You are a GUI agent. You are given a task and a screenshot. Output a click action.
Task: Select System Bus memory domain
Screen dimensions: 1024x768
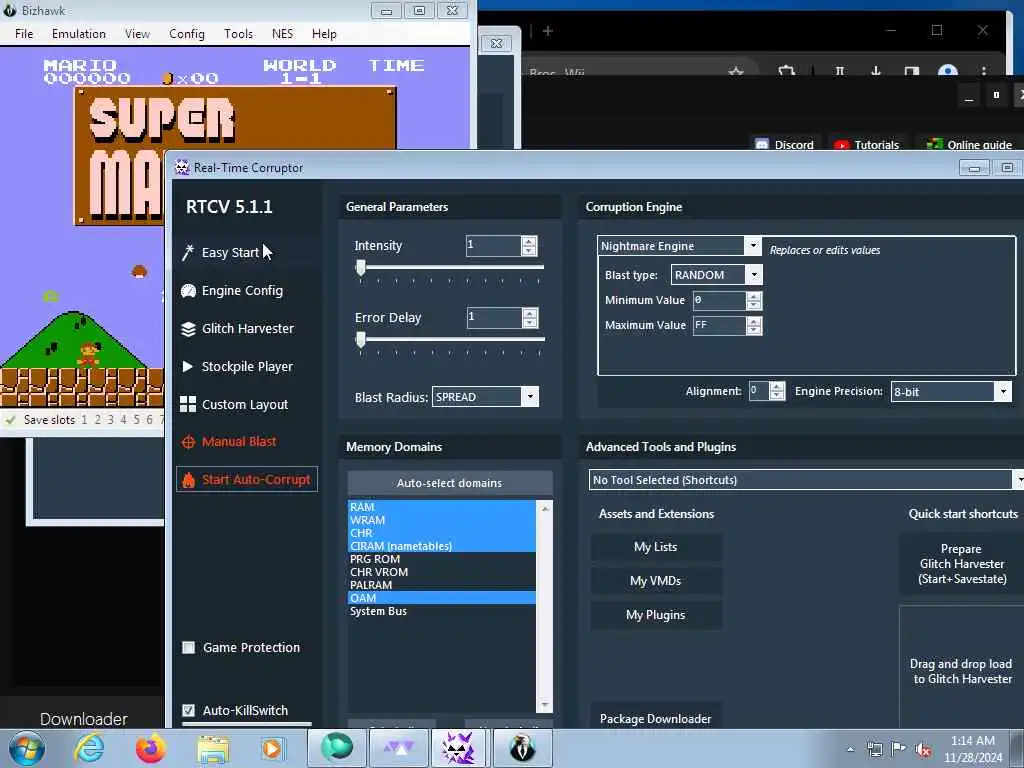441,611
